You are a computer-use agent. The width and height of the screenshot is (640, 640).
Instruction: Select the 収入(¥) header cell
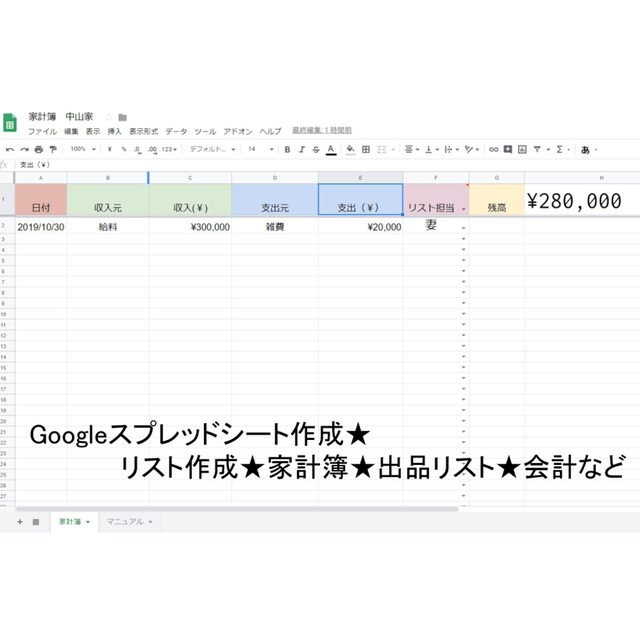(190, 200)
